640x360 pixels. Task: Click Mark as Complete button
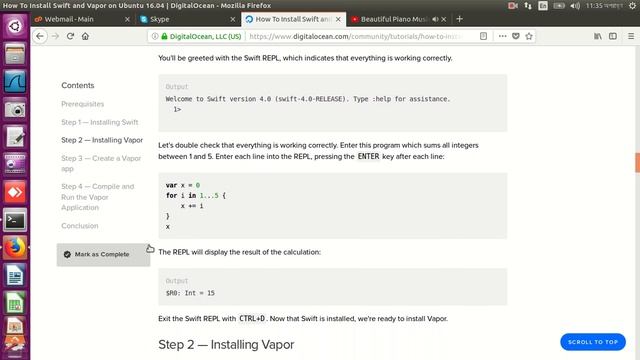click(103, 254)
